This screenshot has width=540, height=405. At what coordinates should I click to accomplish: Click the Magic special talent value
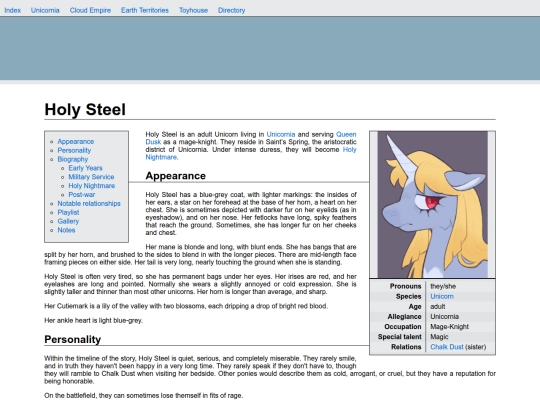(x=439, y=337)
